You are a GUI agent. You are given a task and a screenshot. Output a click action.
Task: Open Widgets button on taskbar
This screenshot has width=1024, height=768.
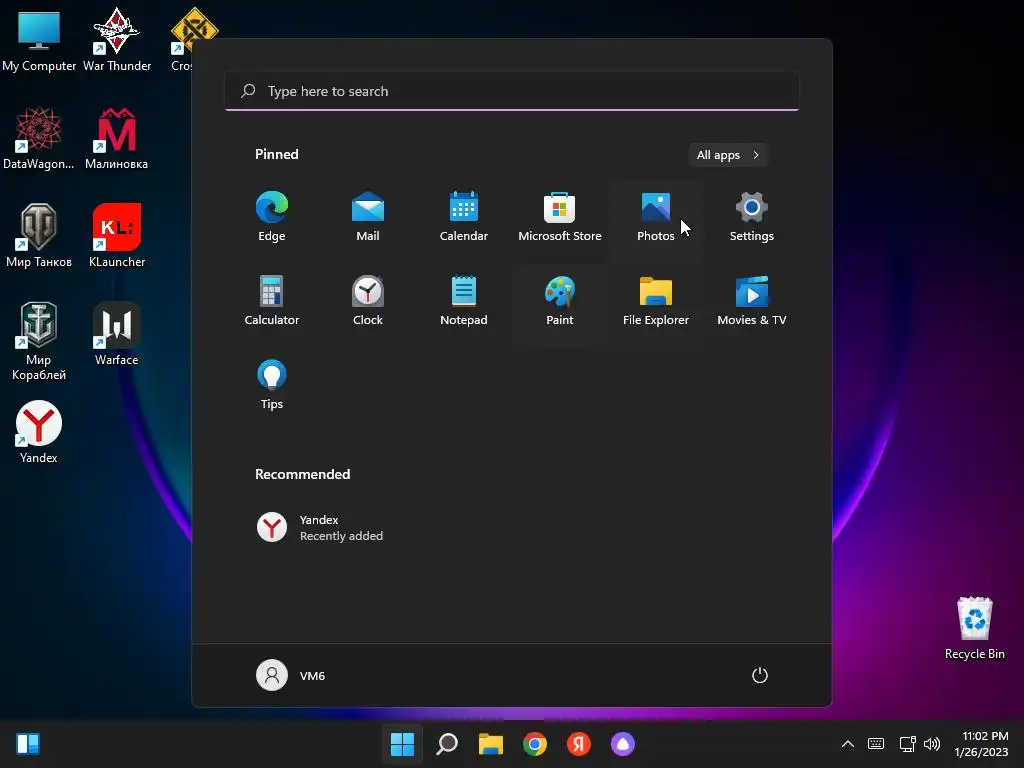pos(28,744)
